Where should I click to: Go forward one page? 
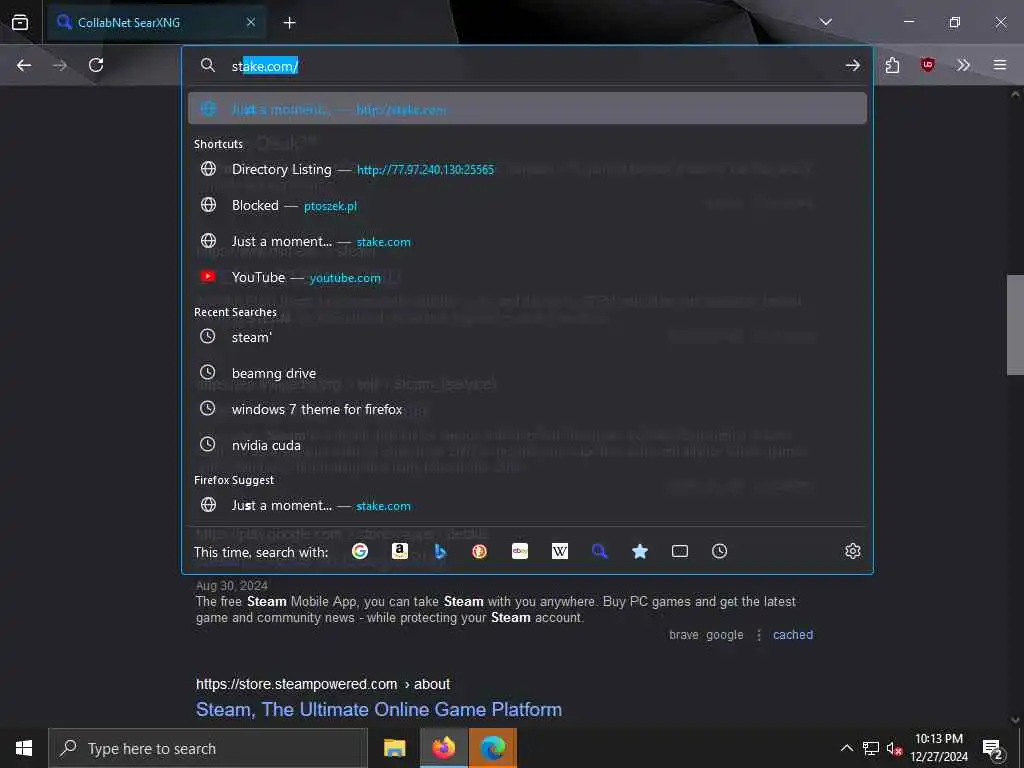[60, 65]
